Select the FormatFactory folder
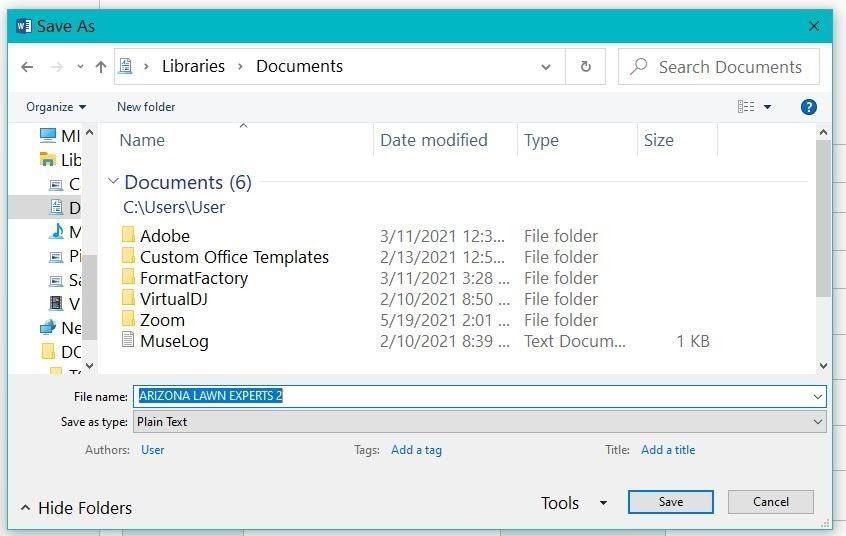 coord(185,278)
